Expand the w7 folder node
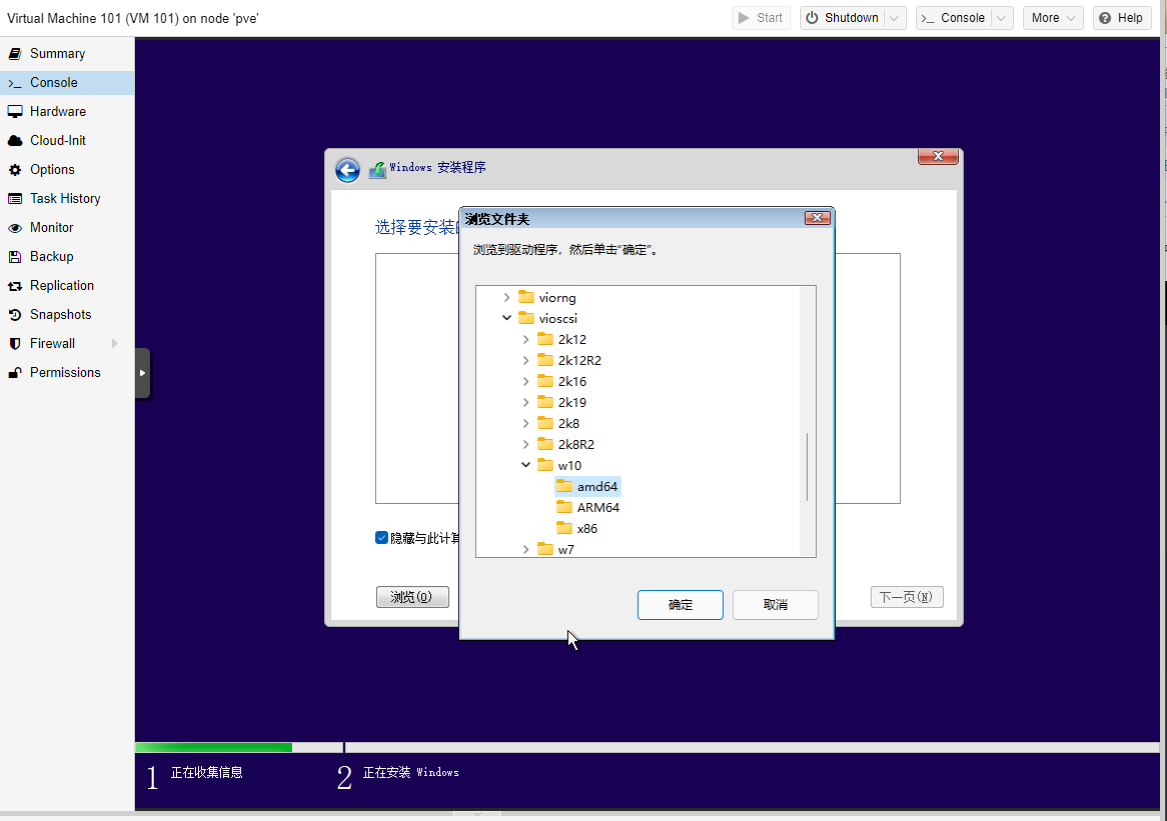Viewport: 1167px width, 821px height. [x=526, y=549]
